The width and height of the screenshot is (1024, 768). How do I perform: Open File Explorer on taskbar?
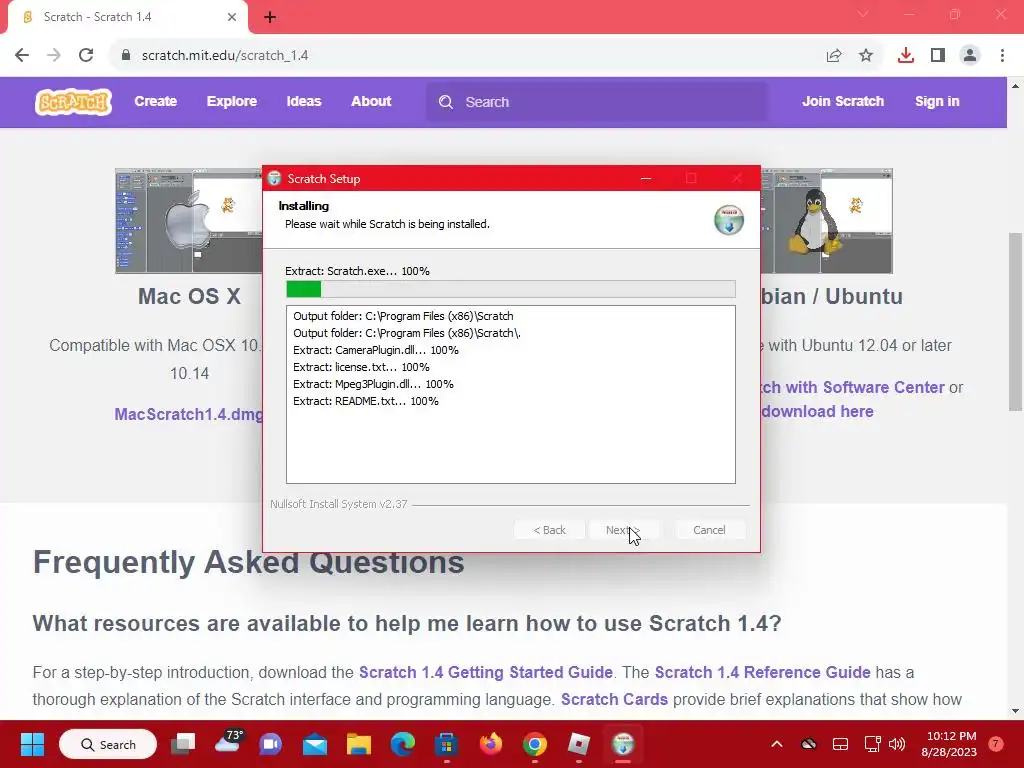pyautogui.click(x=359, y=744)
